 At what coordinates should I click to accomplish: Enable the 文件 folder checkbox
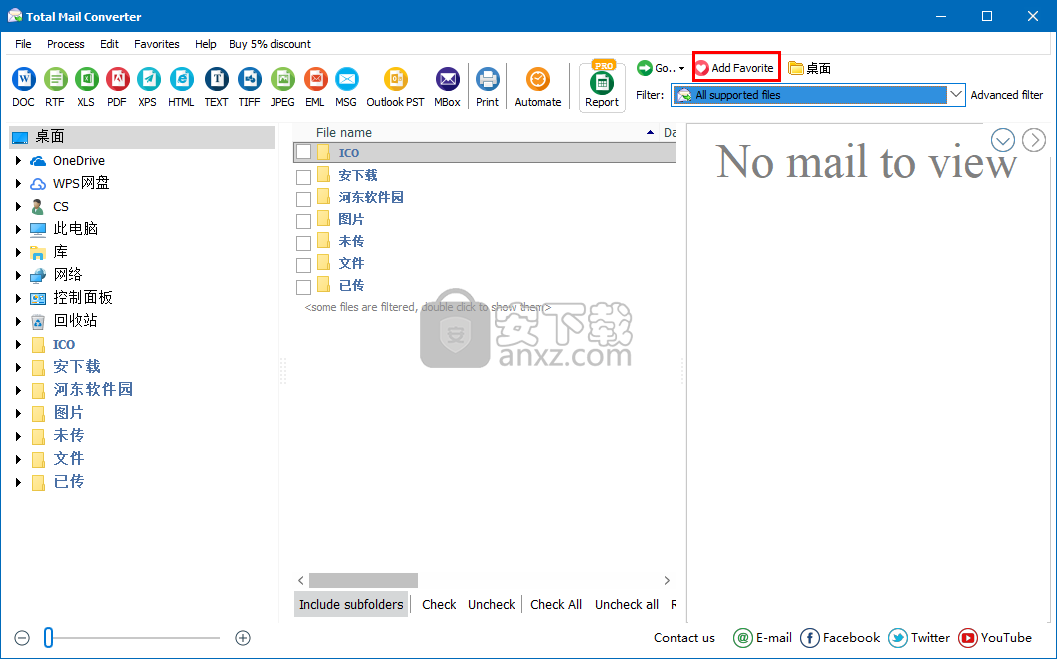click(303, 265)
